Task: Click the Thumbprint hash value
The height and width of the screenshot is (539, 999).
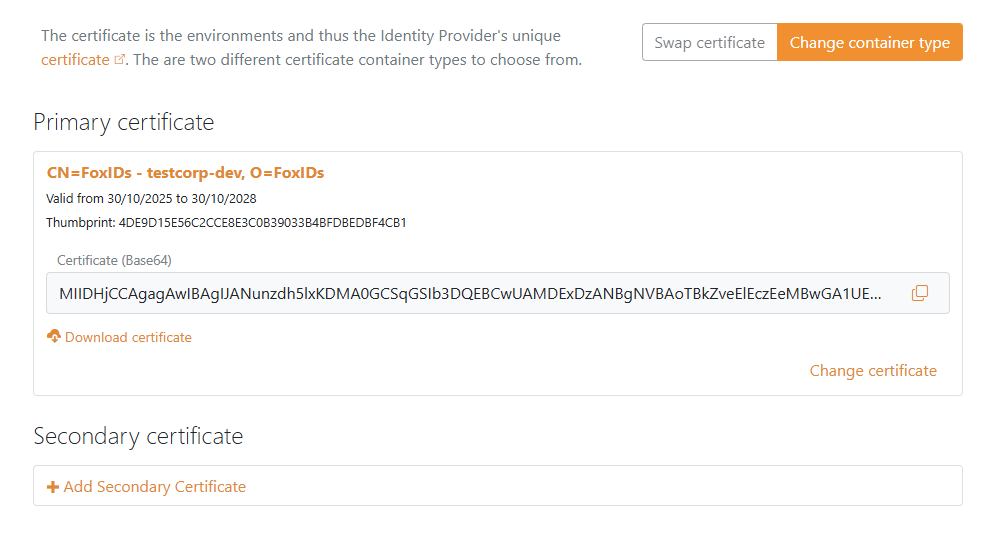Action: click(262, 222)
